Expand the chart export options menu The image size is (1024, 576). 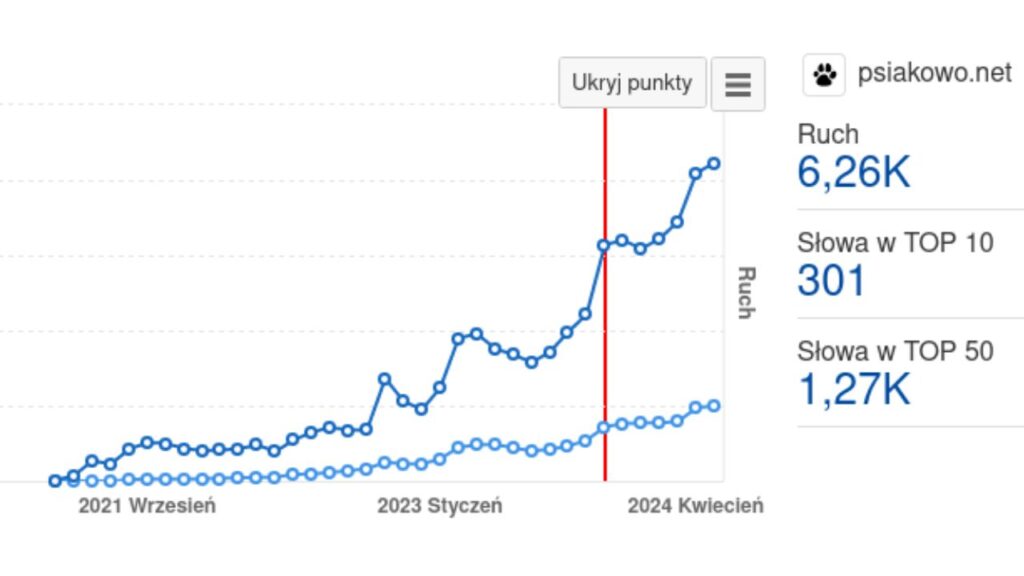(x=738, y=84)
